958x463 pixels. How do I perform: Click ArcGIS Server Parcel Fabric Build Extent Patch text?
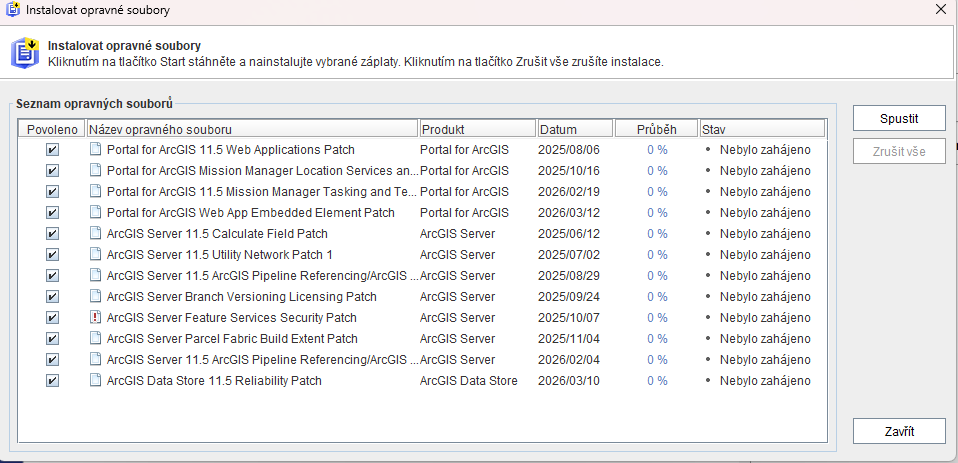click(232, 338)
